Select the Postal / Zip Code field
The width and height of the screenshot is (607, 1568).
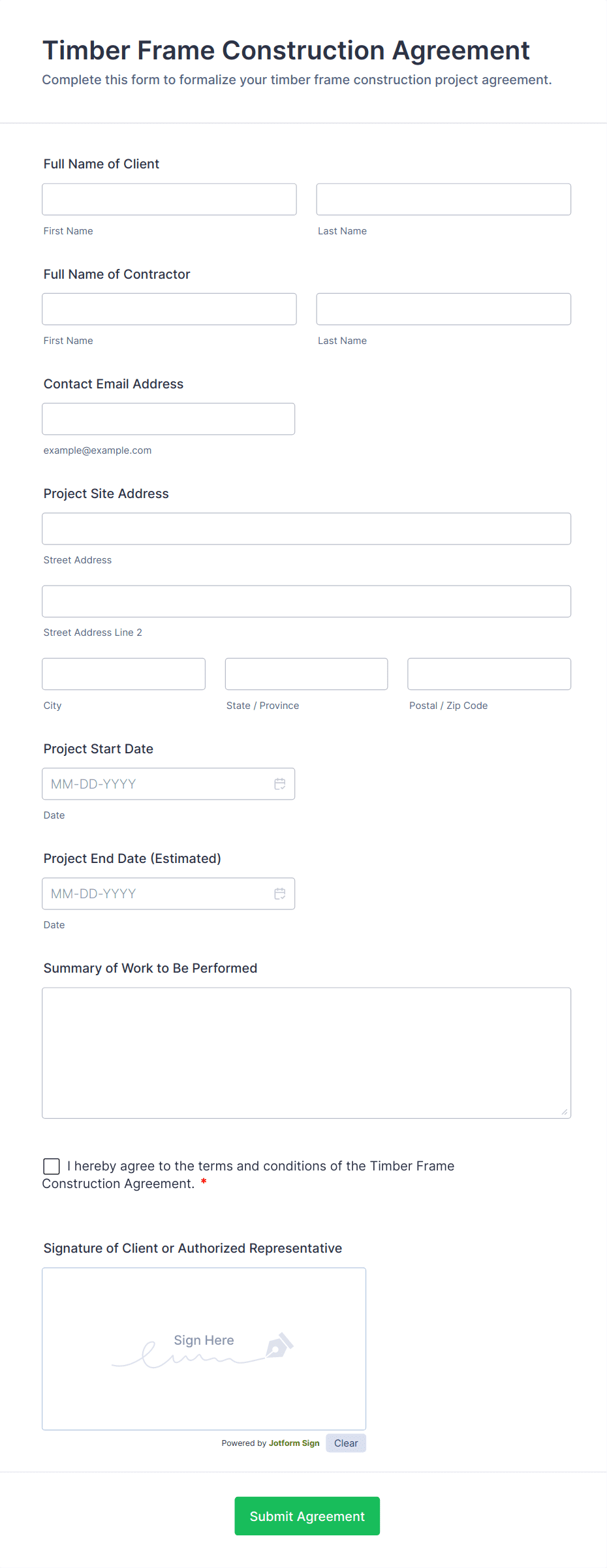coord(488,674)
